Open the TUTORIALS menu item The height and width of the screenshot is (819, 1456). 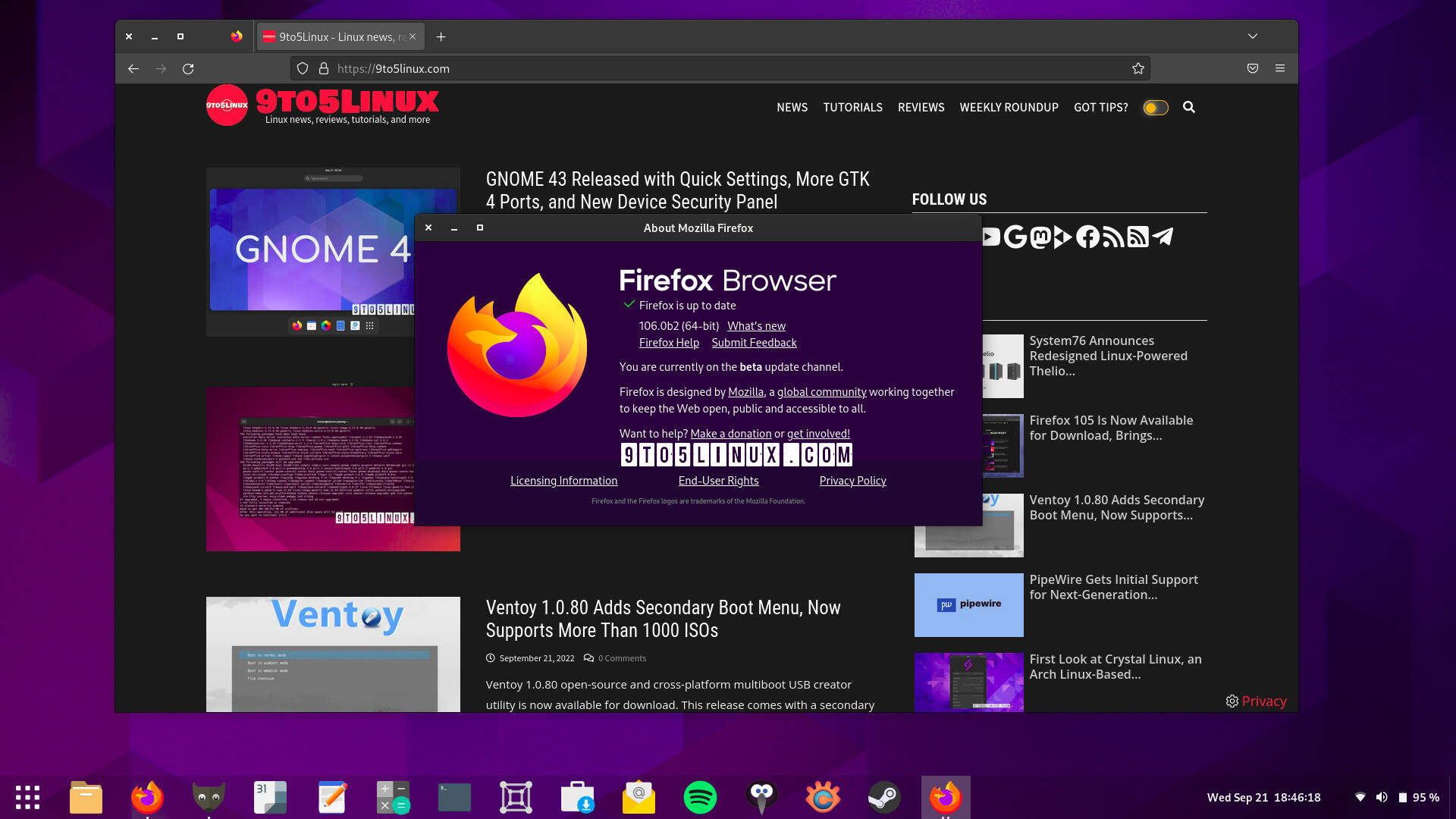852,107
